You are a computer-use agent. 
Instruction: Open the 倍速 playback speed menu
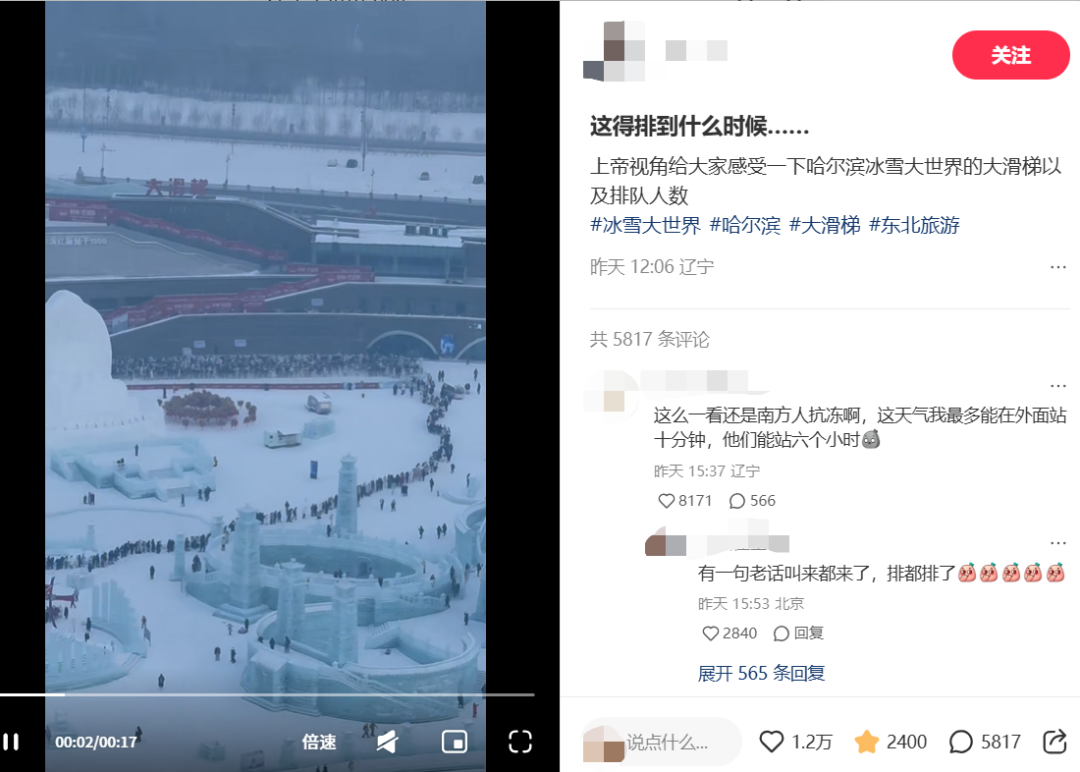pos(319,742)
